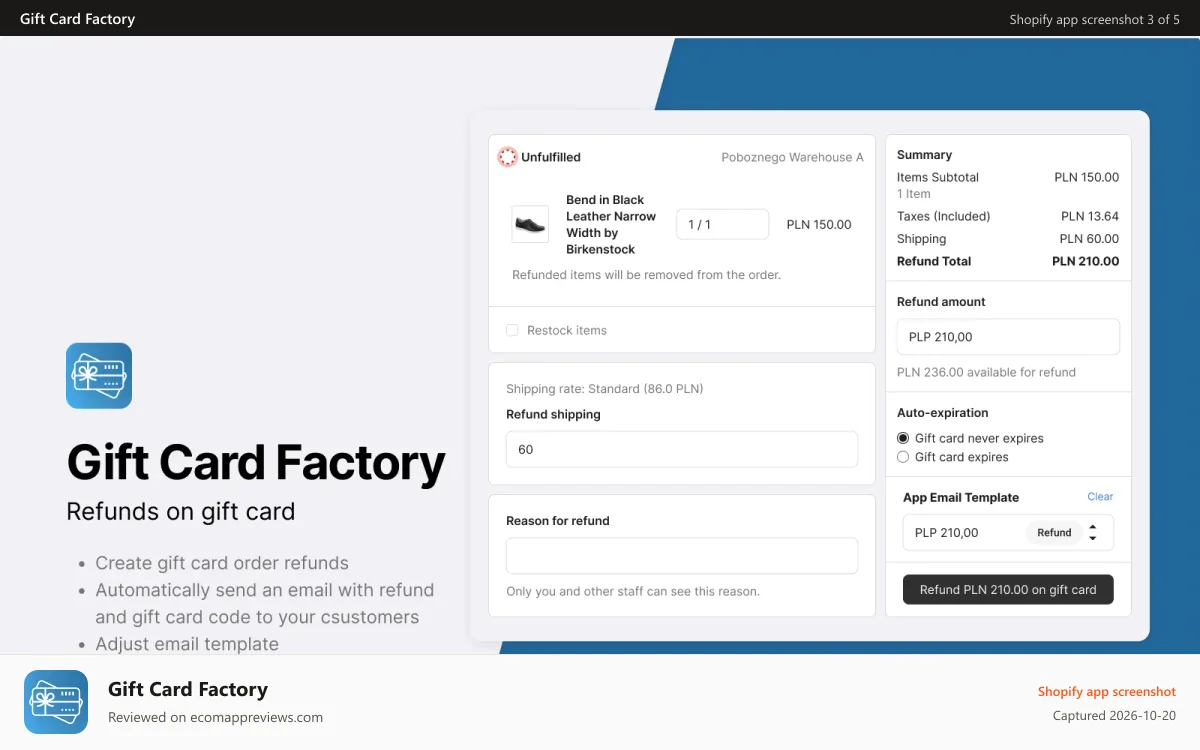Image resolution: width=1200 pixels, height=750 pixels.
Task: Click the Summary heading
Action: (924, 155)
